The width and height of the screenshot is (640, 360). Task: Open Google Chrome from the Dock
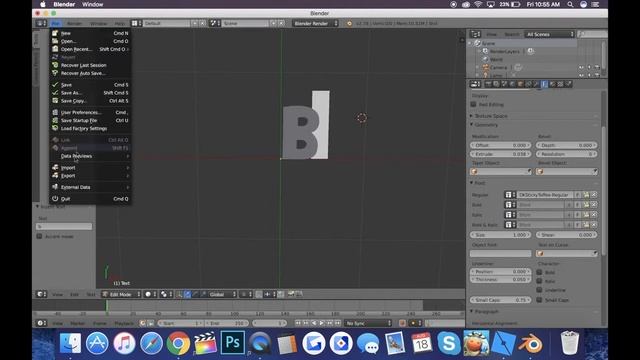(x=178, y=343)
